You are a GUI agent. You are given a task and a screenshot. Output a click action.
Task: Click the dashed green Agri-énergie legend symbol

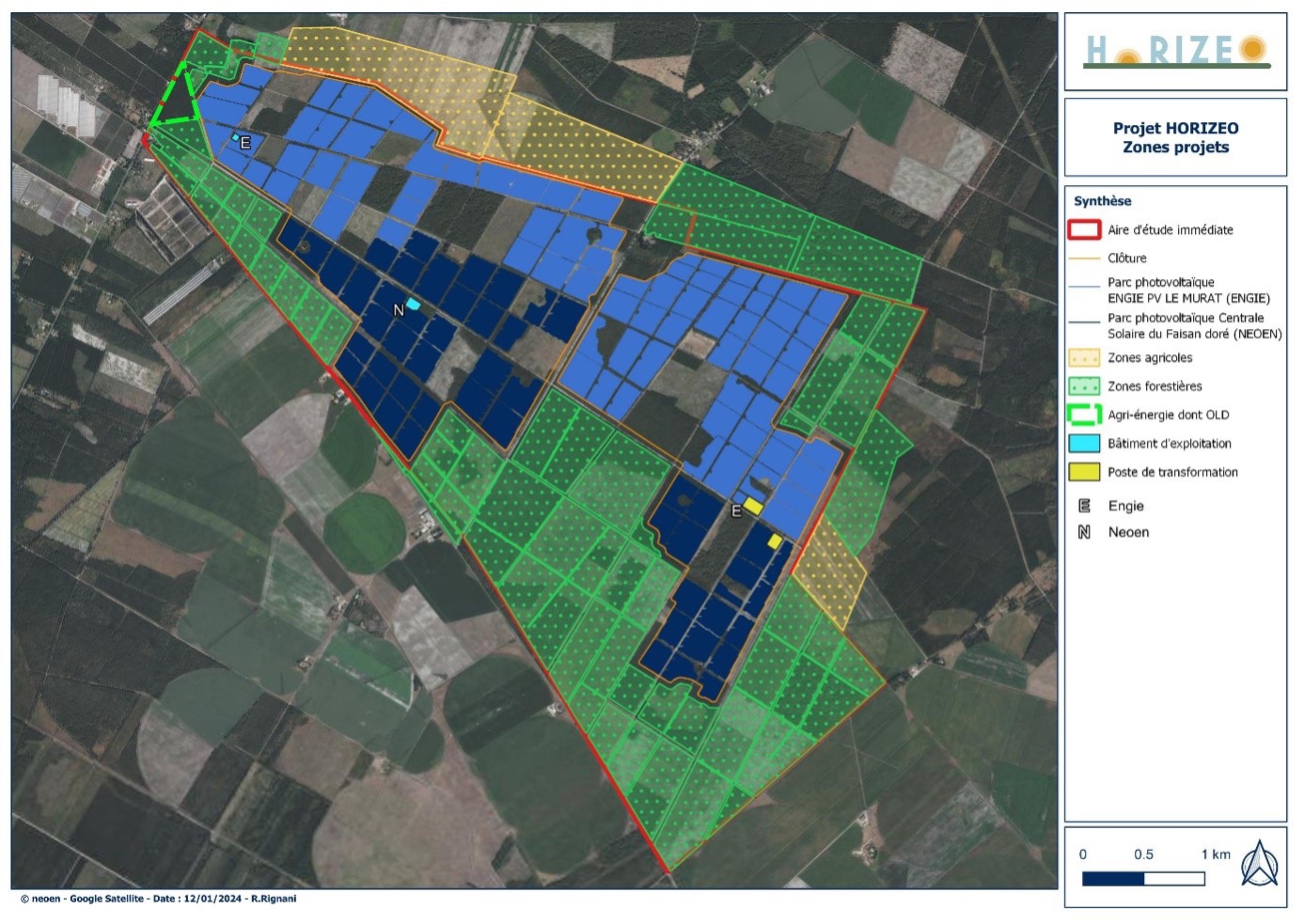pos(1084,415)
